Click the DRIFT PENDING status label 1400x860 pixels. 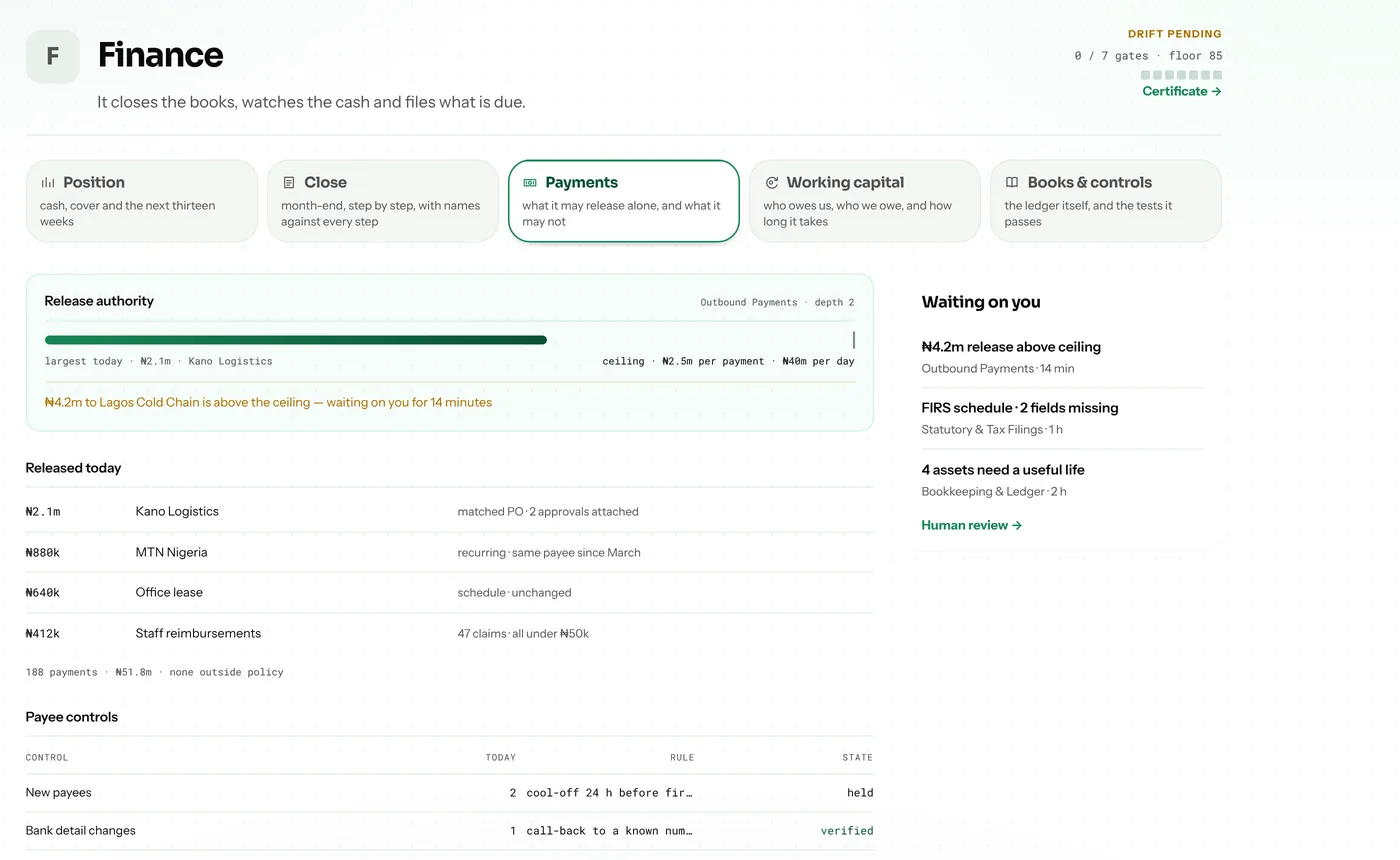(1175, 34)
